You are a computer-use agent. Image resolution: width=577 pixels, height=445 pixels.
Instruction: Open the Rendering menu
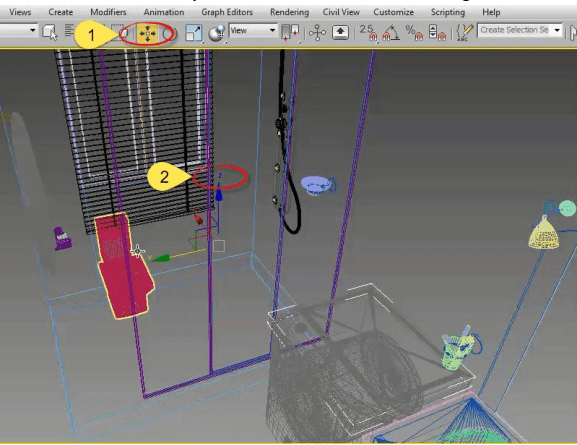tap(289, 12)
